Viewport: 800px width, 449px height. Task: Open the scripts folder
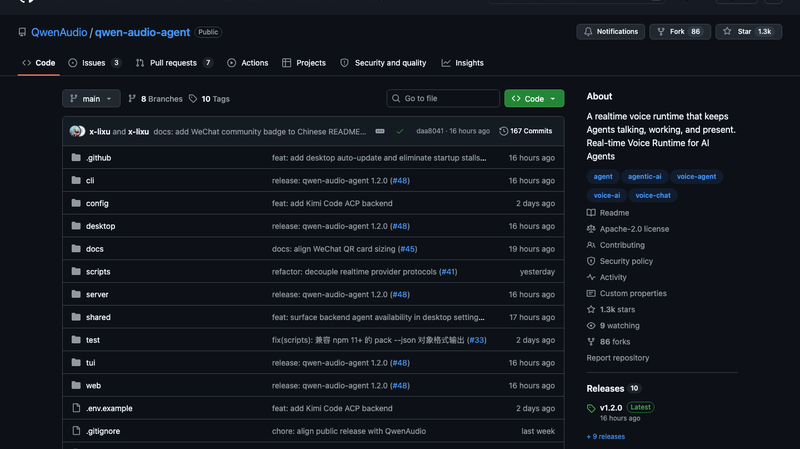point(98,271)
